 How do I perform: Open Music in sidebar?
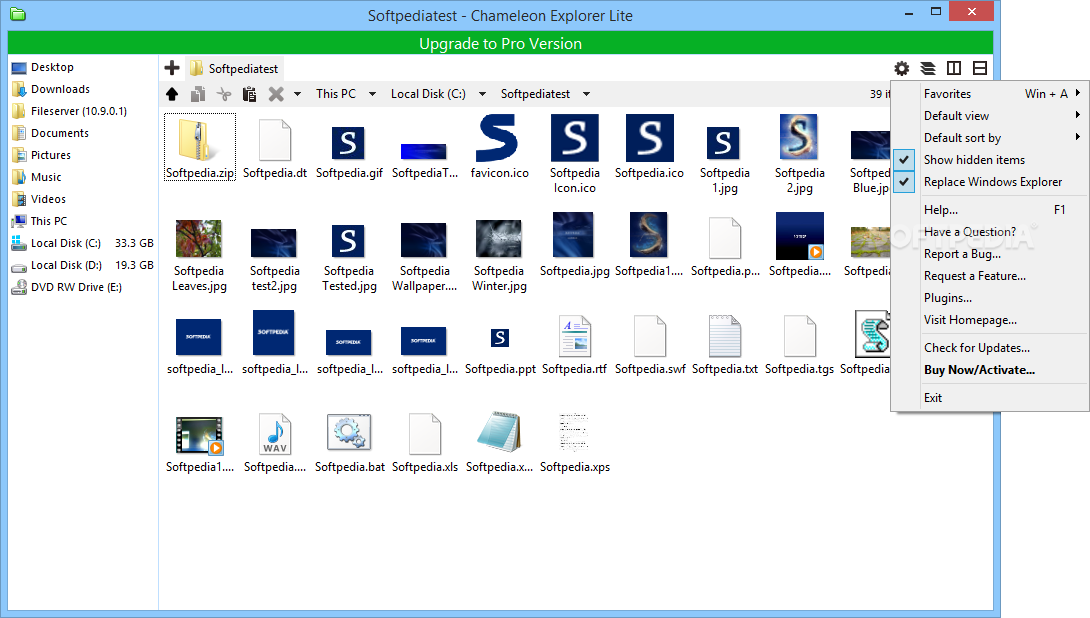pyautogui.click(x=36, y=177)
